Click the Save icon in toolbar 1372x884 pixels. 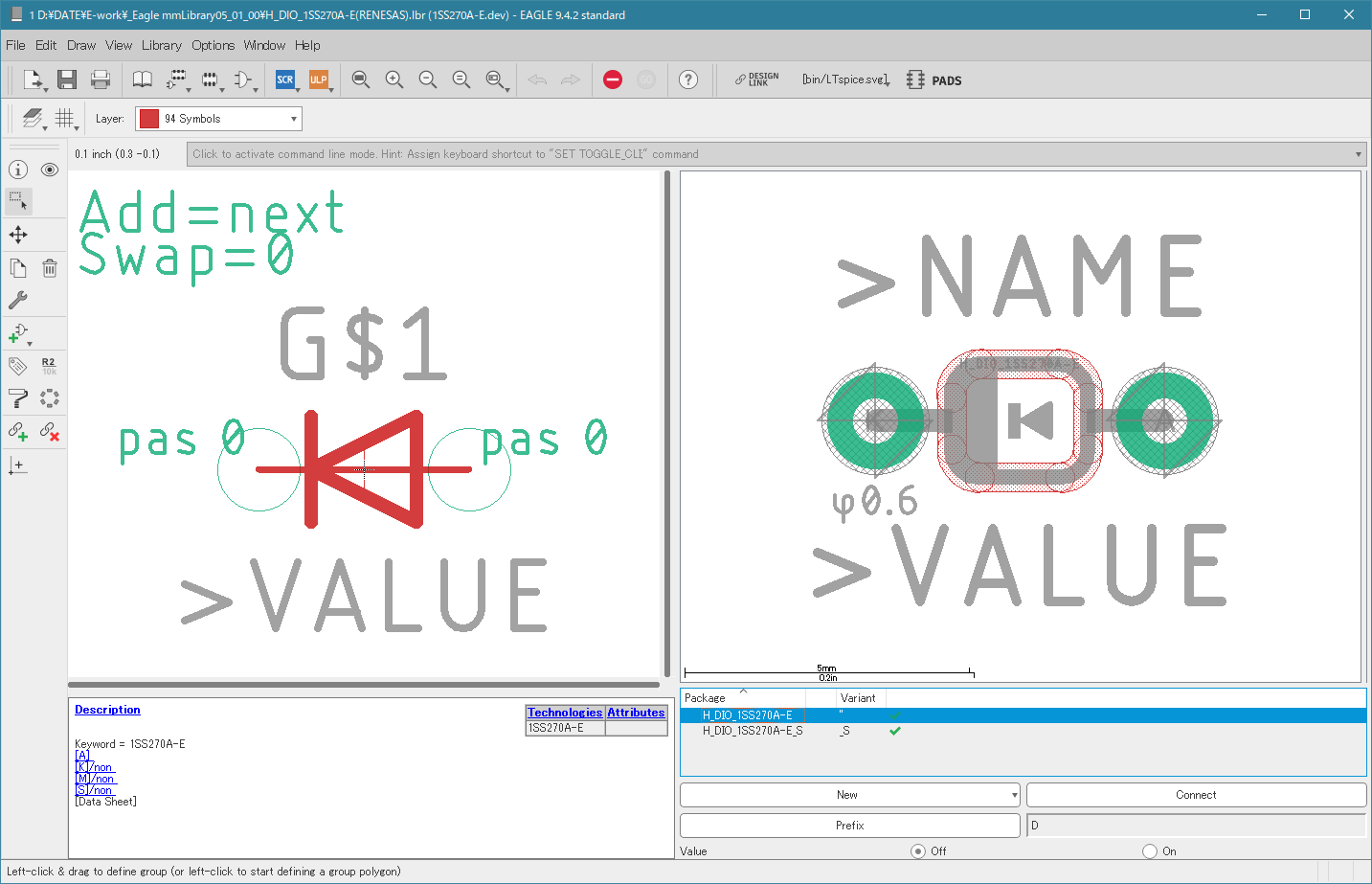click(x=66, y=79)
